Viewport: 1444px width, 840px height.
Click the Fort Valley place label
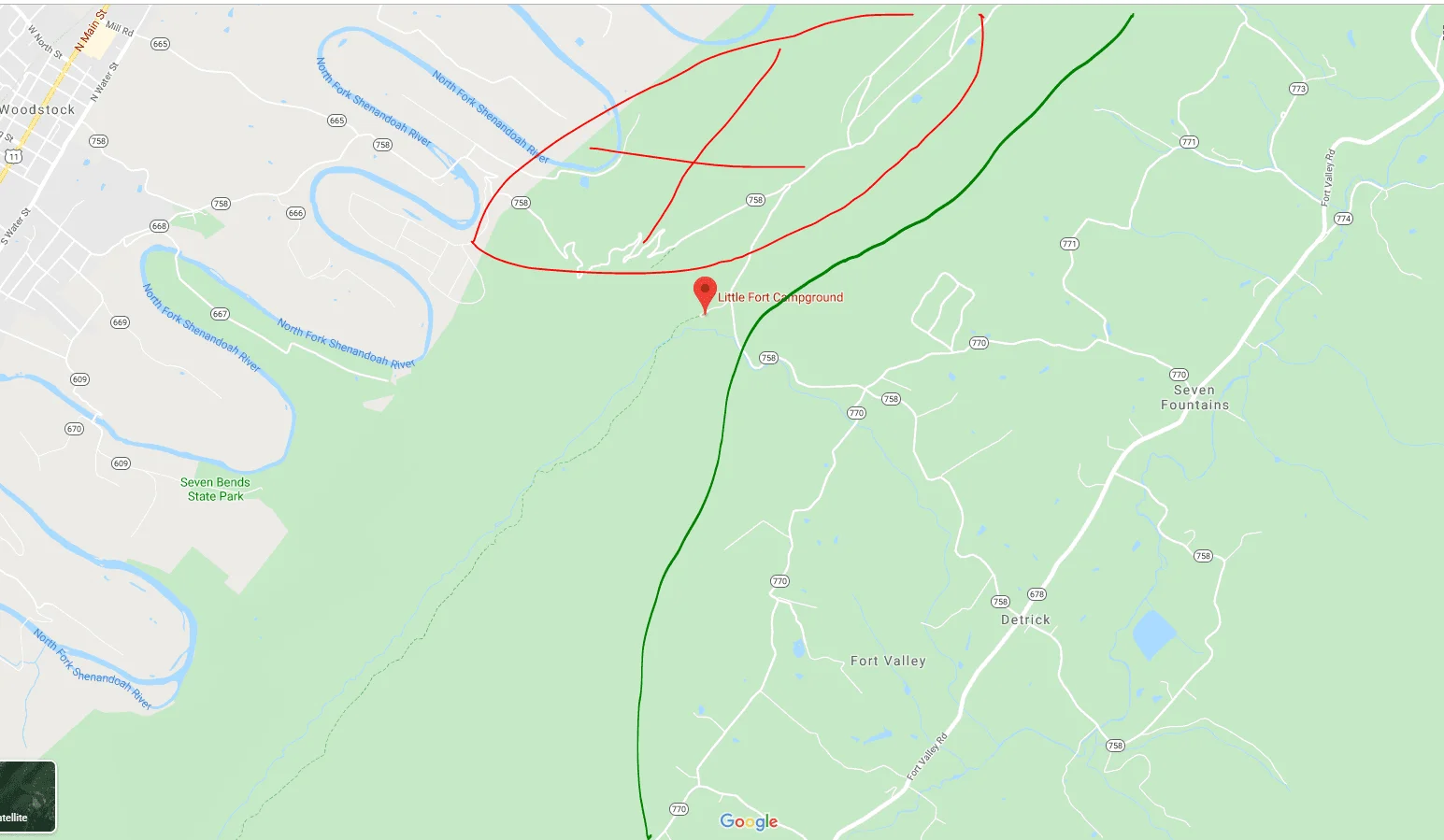(888, 661)
